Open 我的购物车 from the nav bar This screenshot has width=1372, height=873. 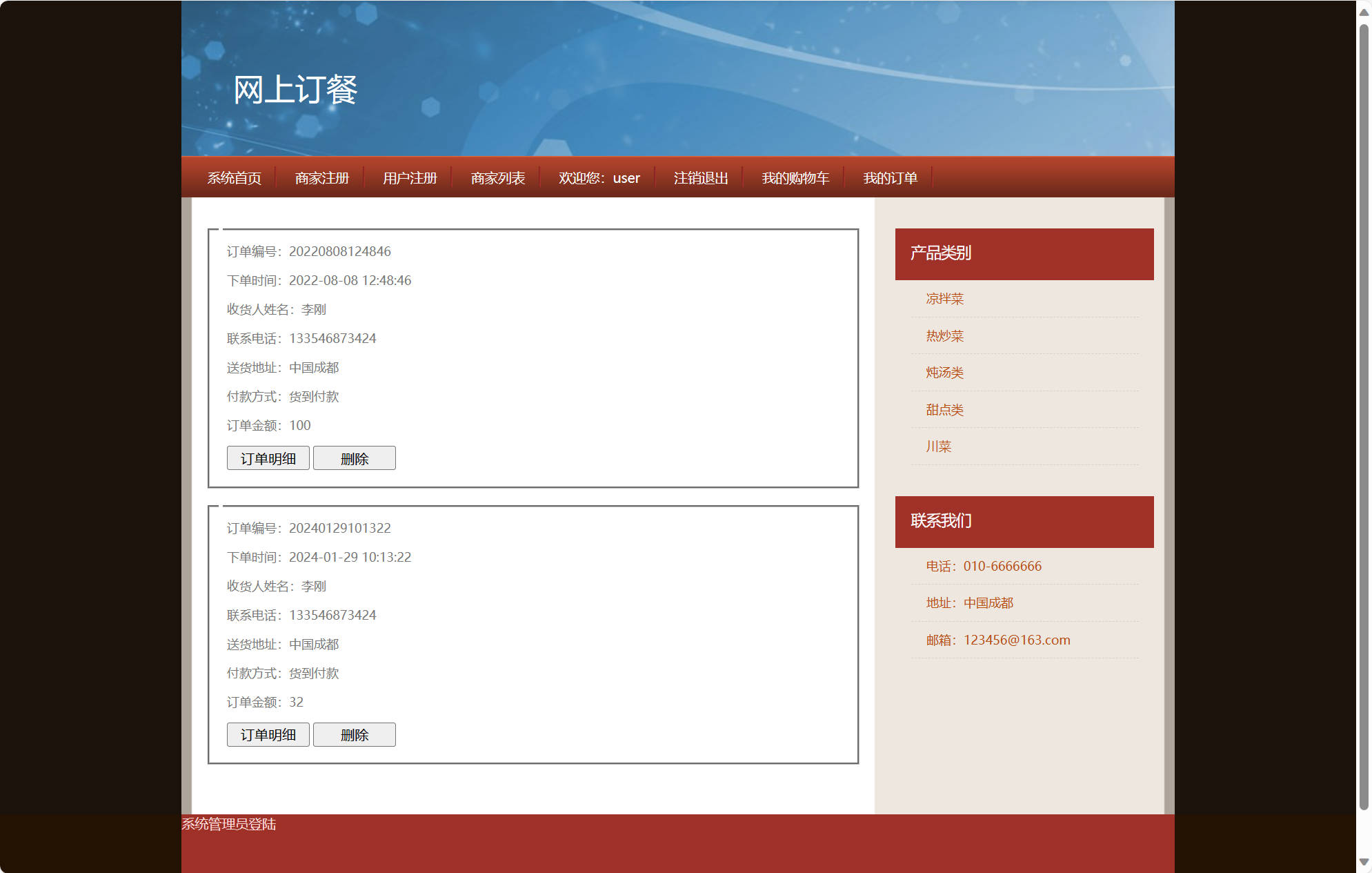tap(795, 178)
